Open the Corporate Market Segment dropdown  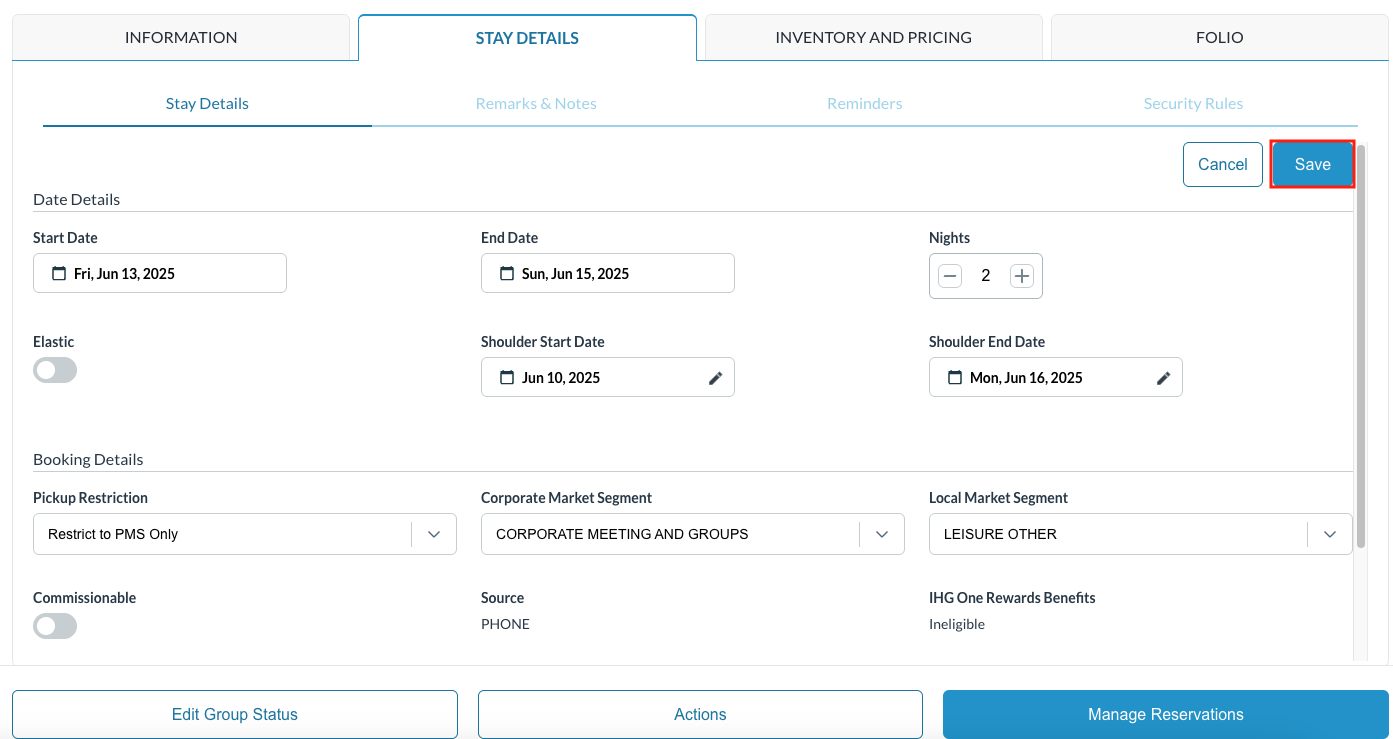click(882, 534)
